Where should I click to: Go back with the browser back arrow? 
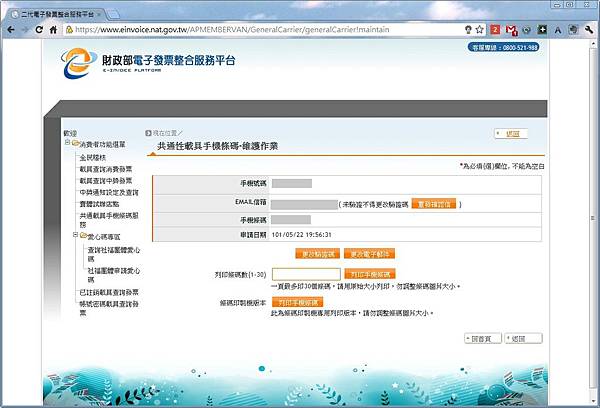pyautogui.click(x=11, y=29)
